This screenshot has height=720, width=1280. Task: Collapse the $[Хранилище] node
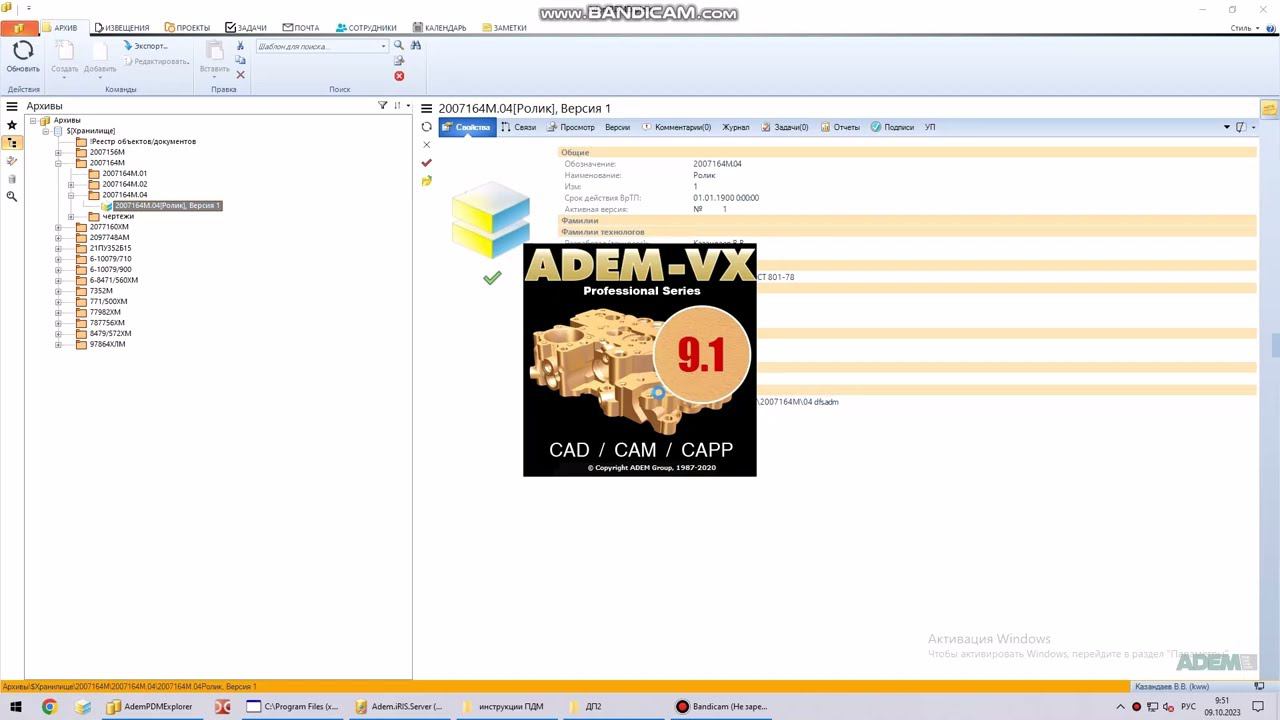click(46, 131)
